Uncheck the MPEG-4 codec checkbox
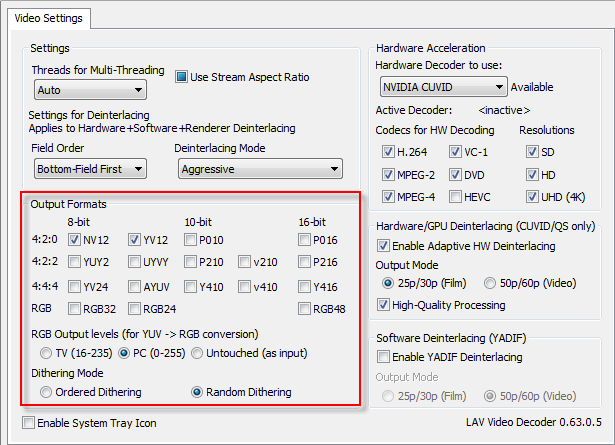The image size is (615, 445). (x=388, y=196)
